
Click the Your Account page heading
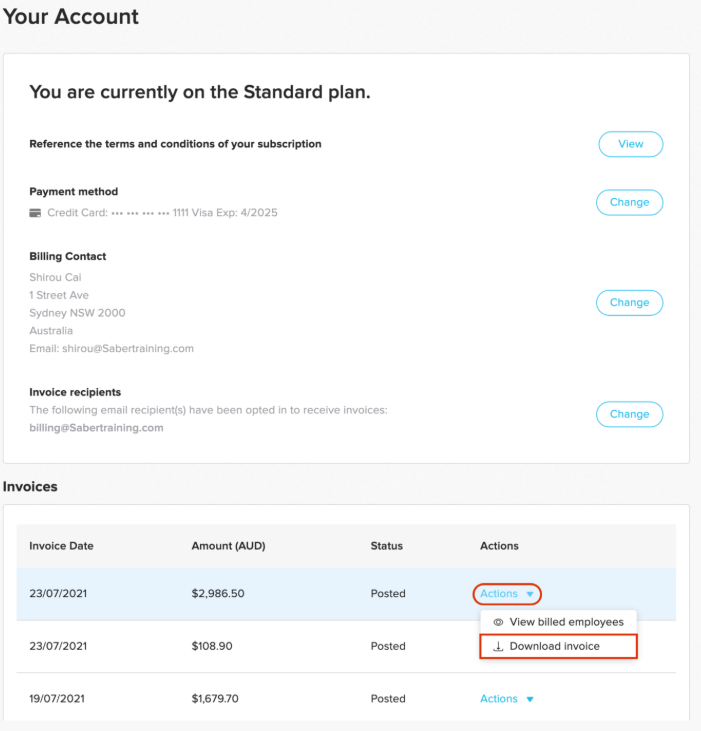click(x=71, y=17)
